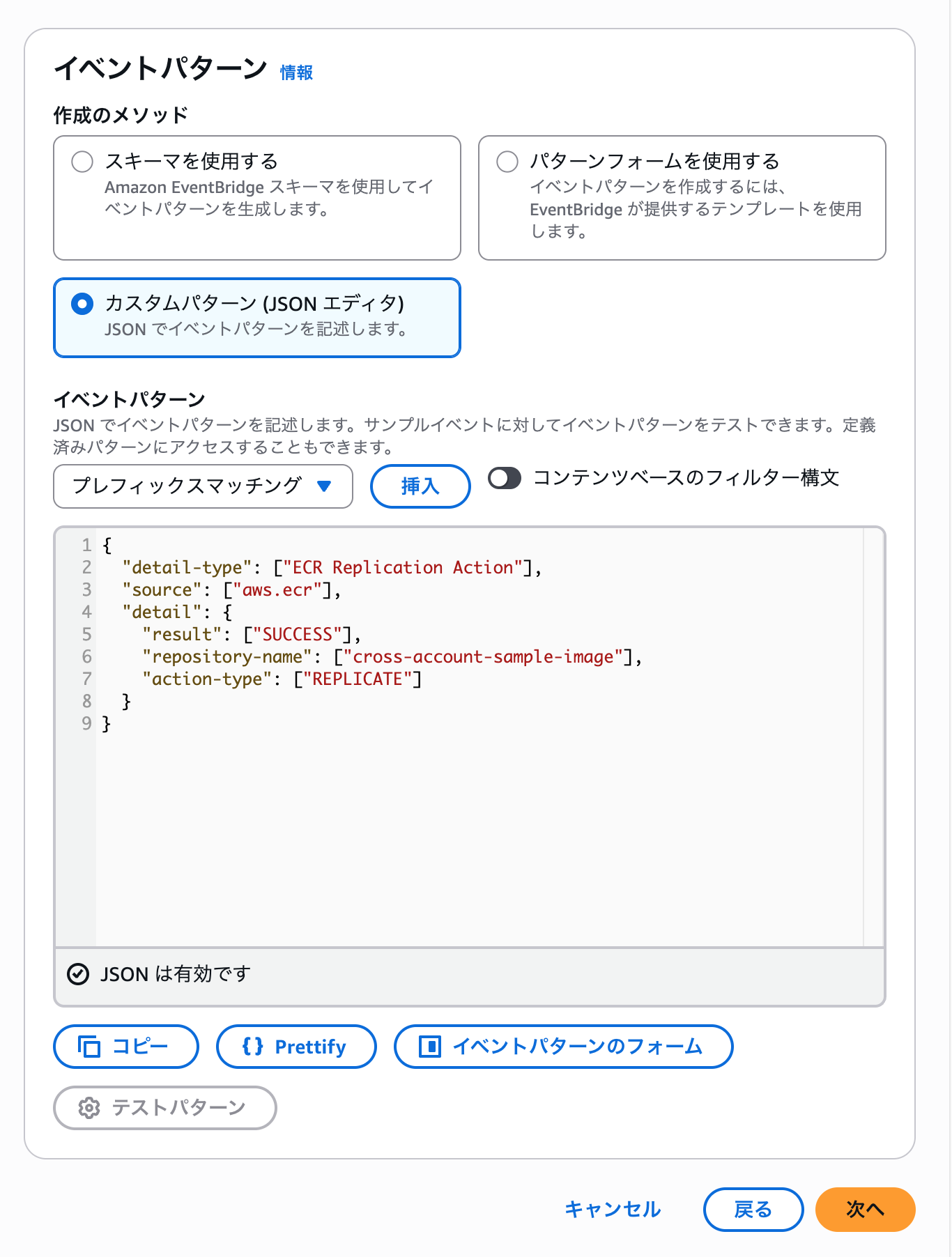Select パターンフォームを使用する radio option

click(x=507, y=162)
